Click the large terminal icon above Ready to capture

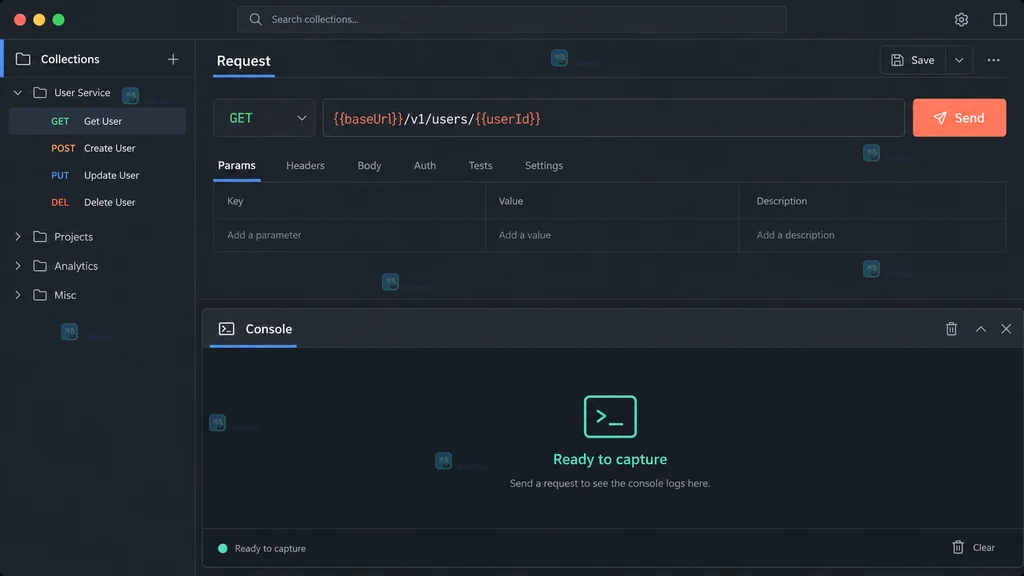pyautogui.click(x=610, y=417)
